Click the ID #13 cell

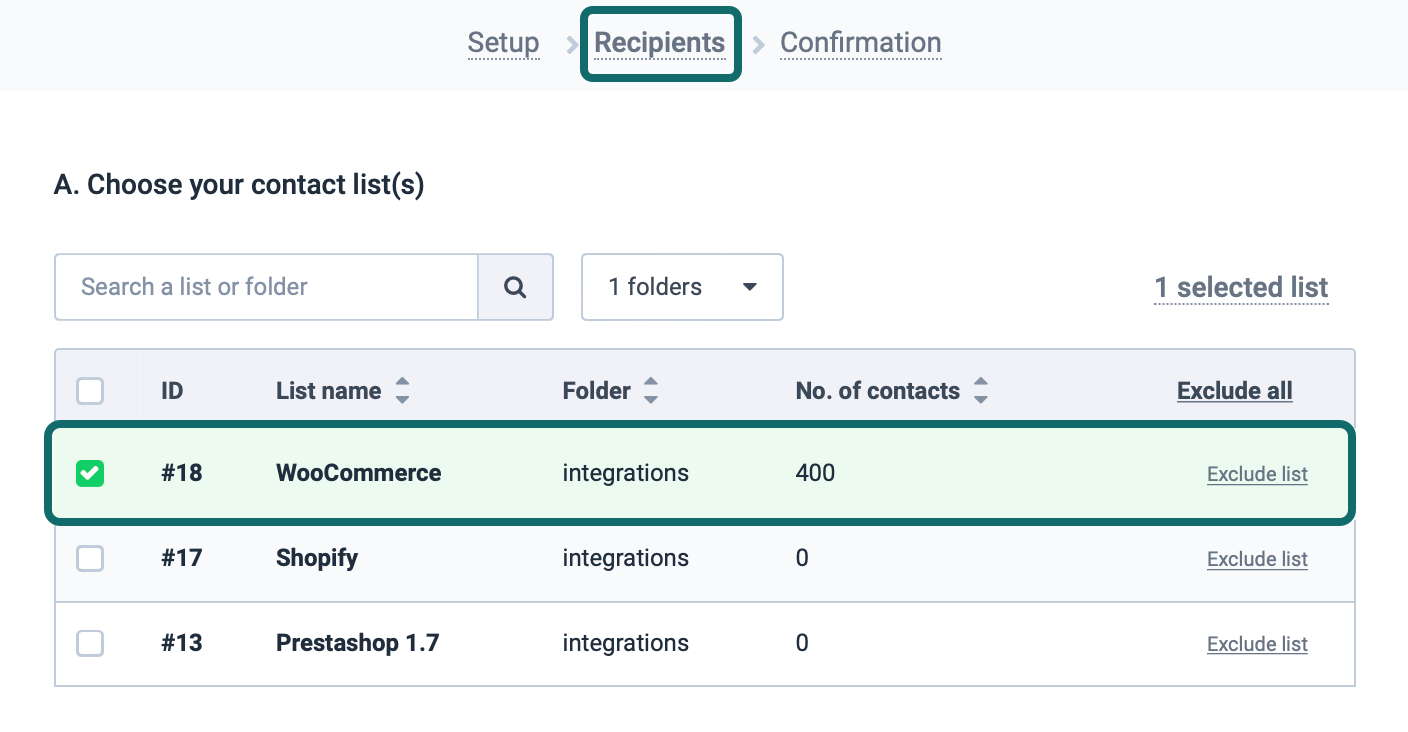(x=182, y=643)
